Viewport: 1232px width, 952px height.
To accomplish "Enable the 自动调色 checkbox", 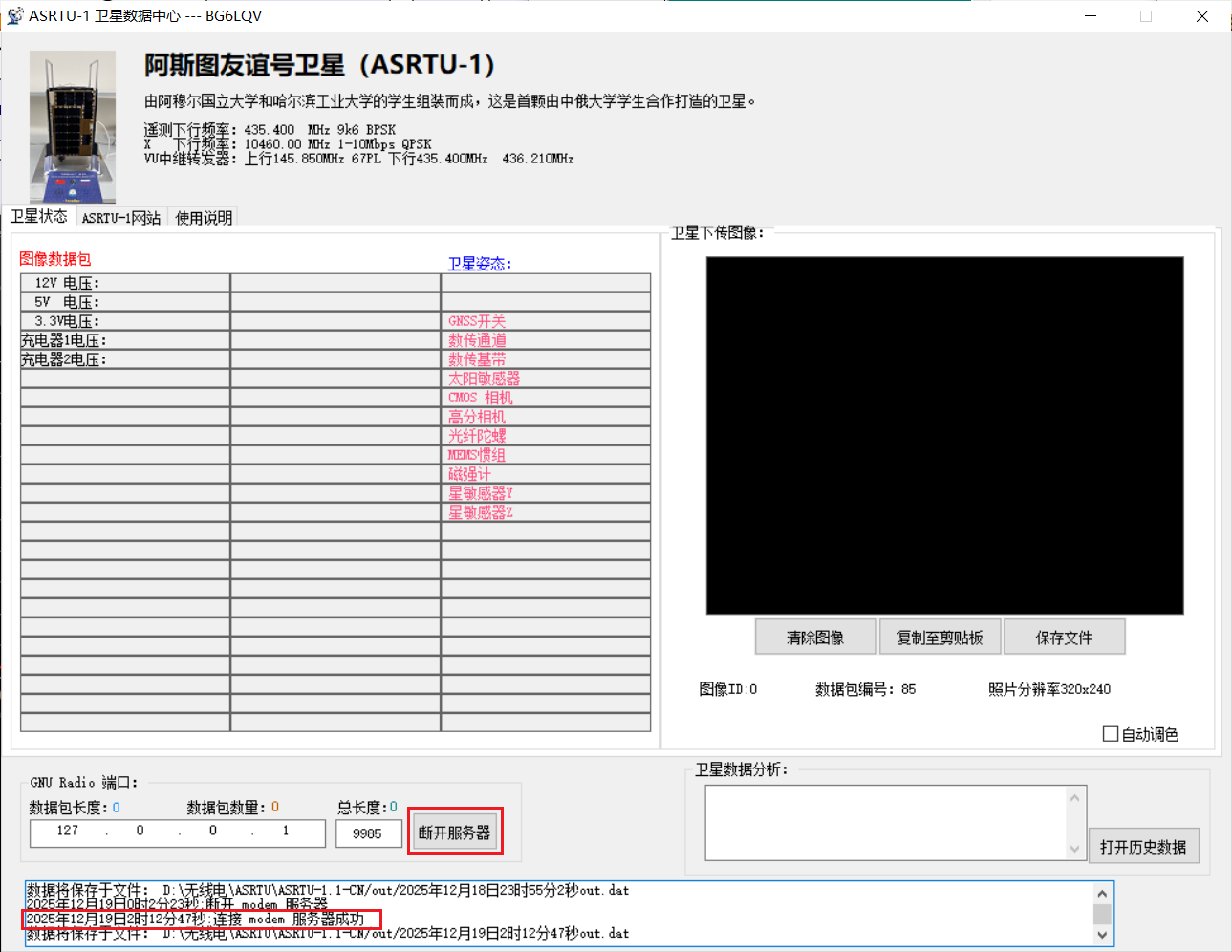I will [1111, 734].
